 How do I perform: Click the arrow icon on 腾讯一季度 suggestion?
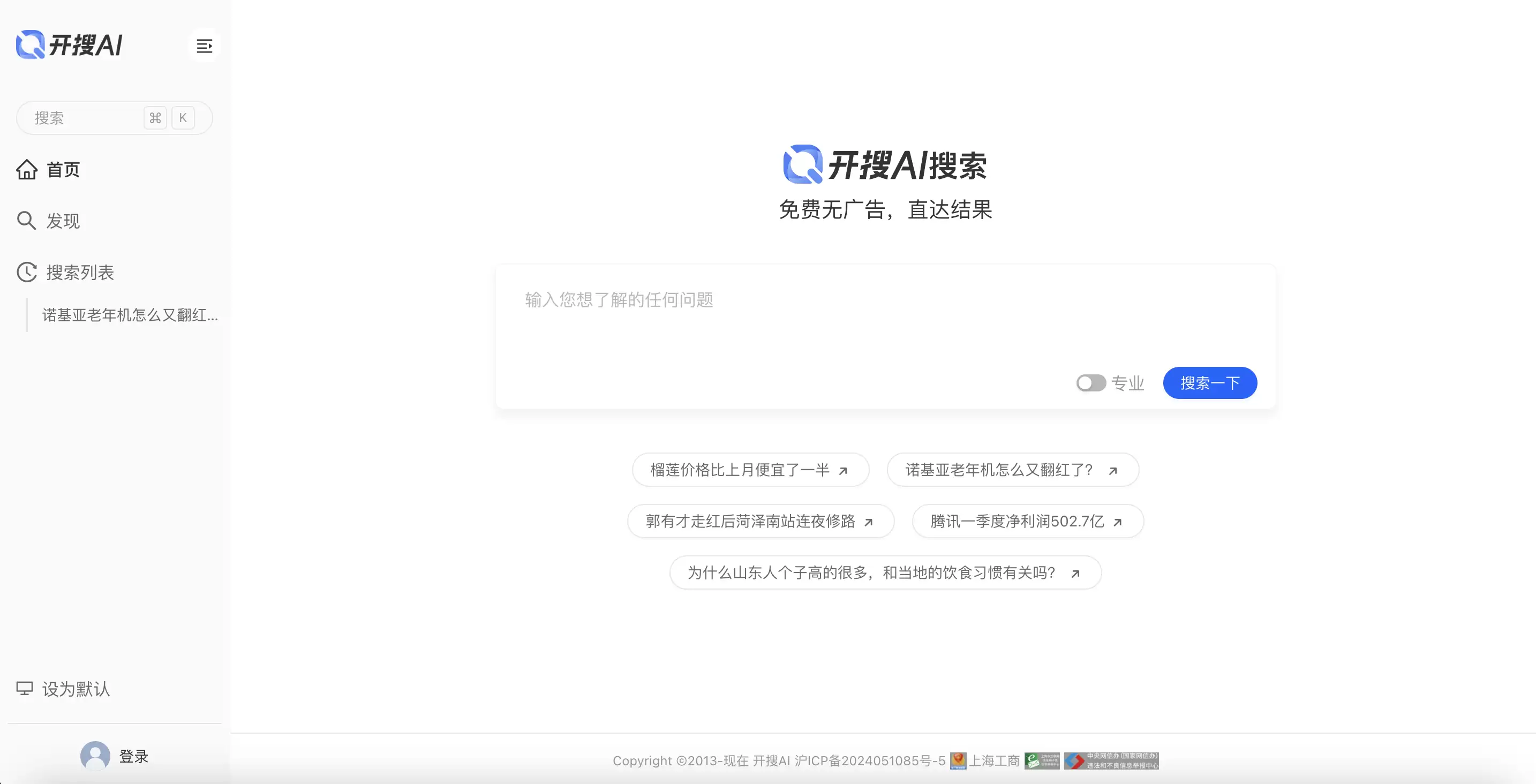1117,522
